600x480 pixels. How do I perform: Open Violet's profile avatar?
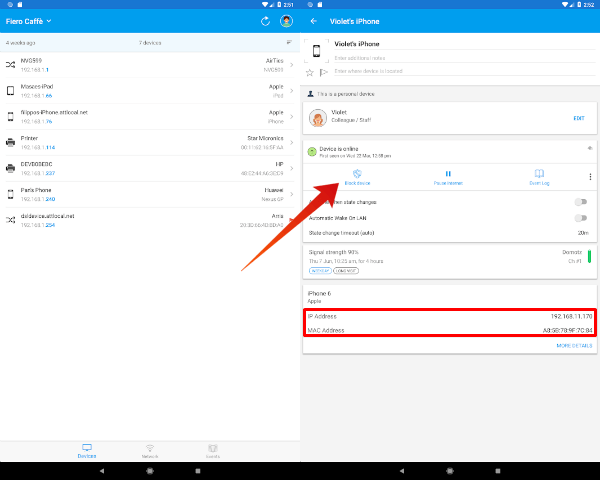[318, 118]
